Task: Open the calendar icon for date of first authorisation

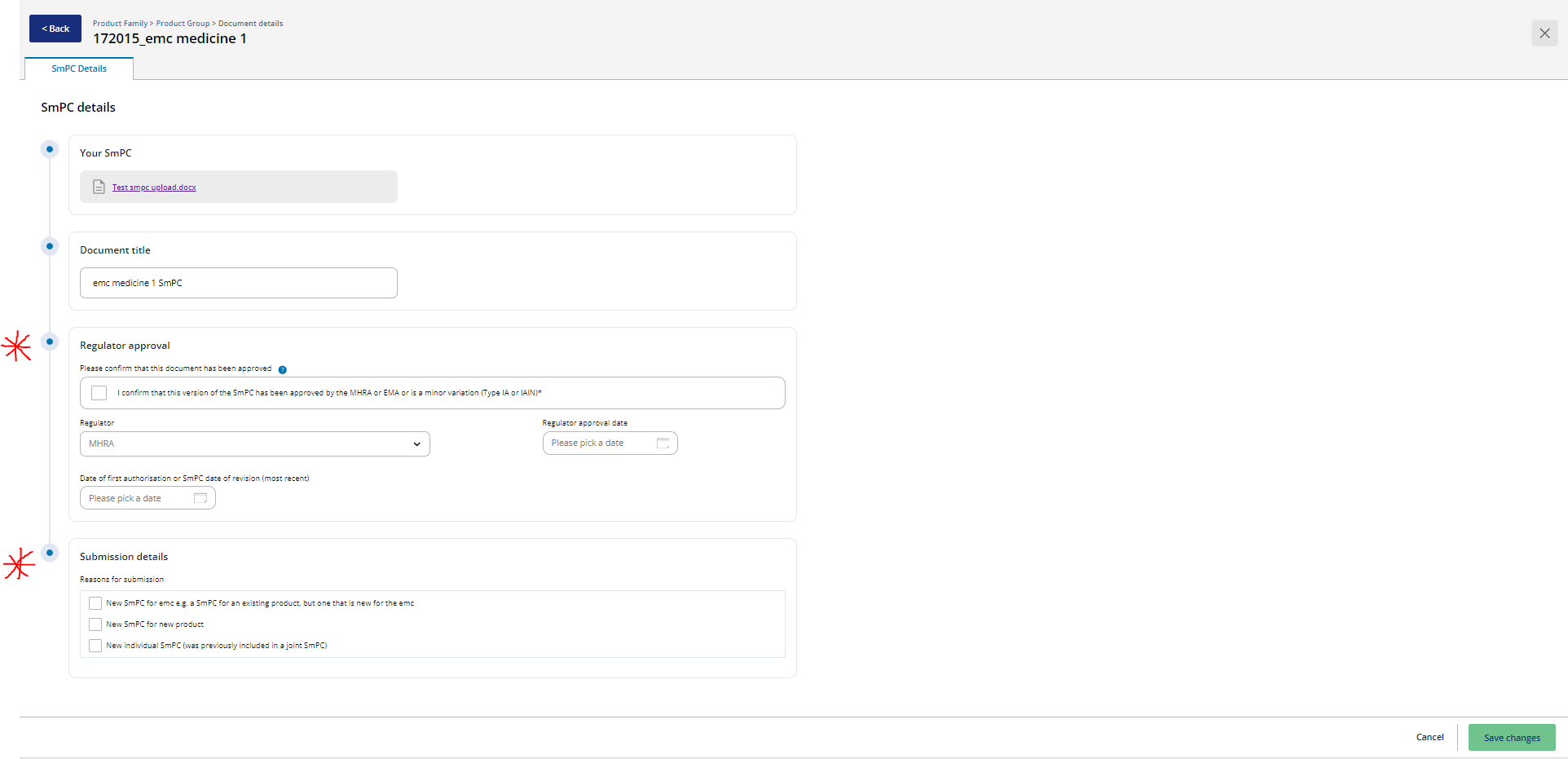Action: (200, 497)
